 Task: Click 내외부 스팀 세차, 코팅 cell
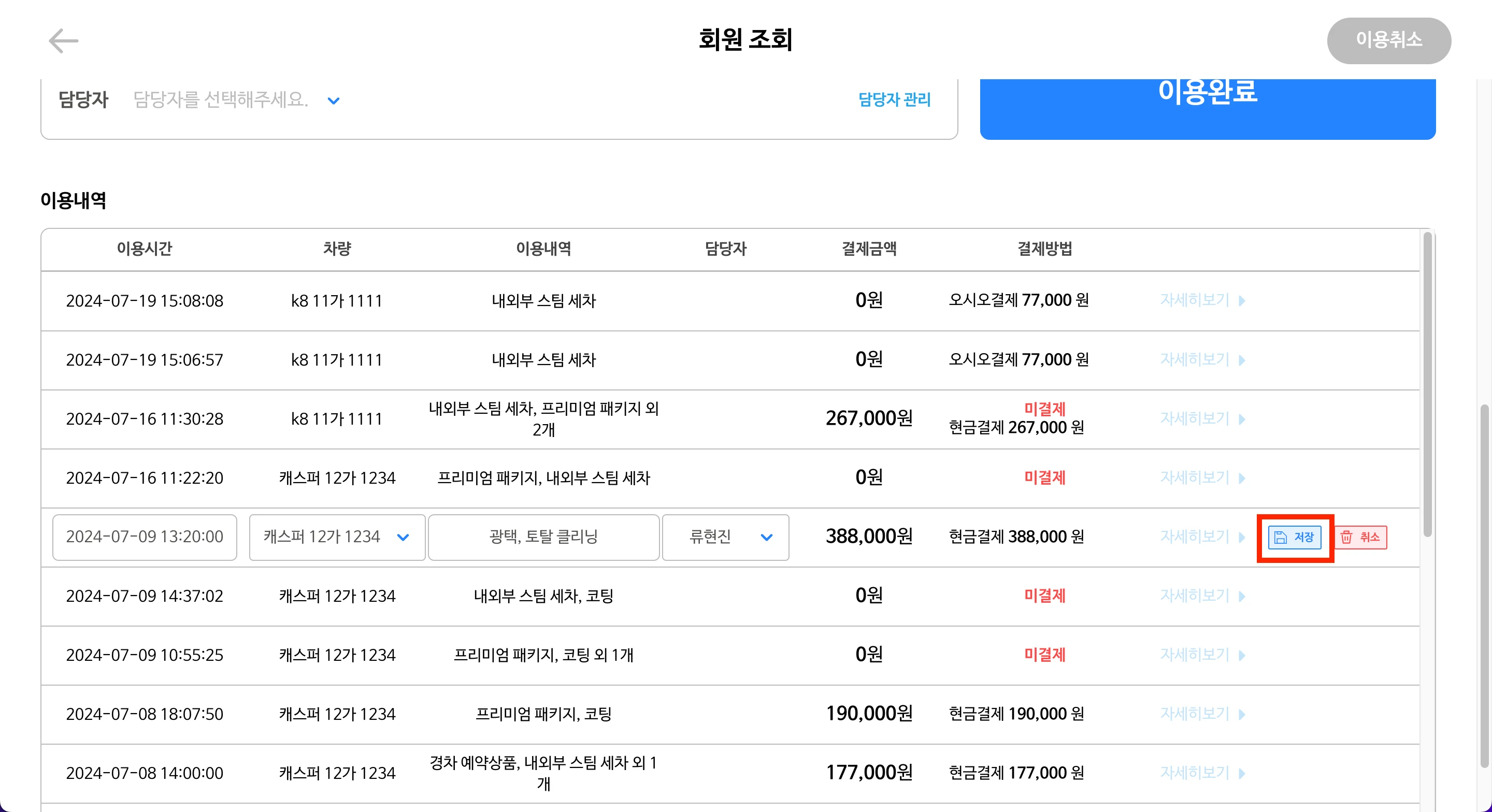(543, 596)
